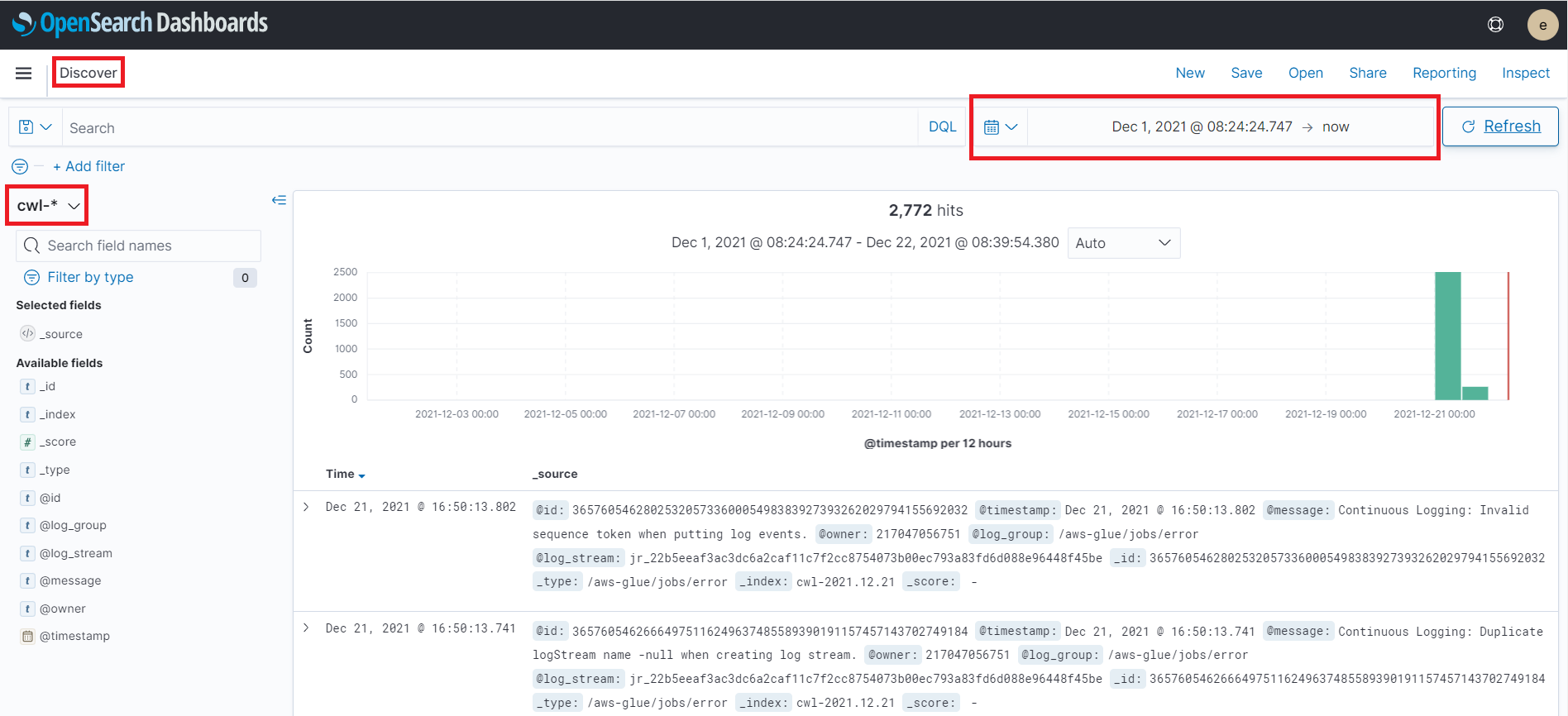The image size is (1568, 716).
Task: Click the Share menu item
Action: coord(1368,73)
